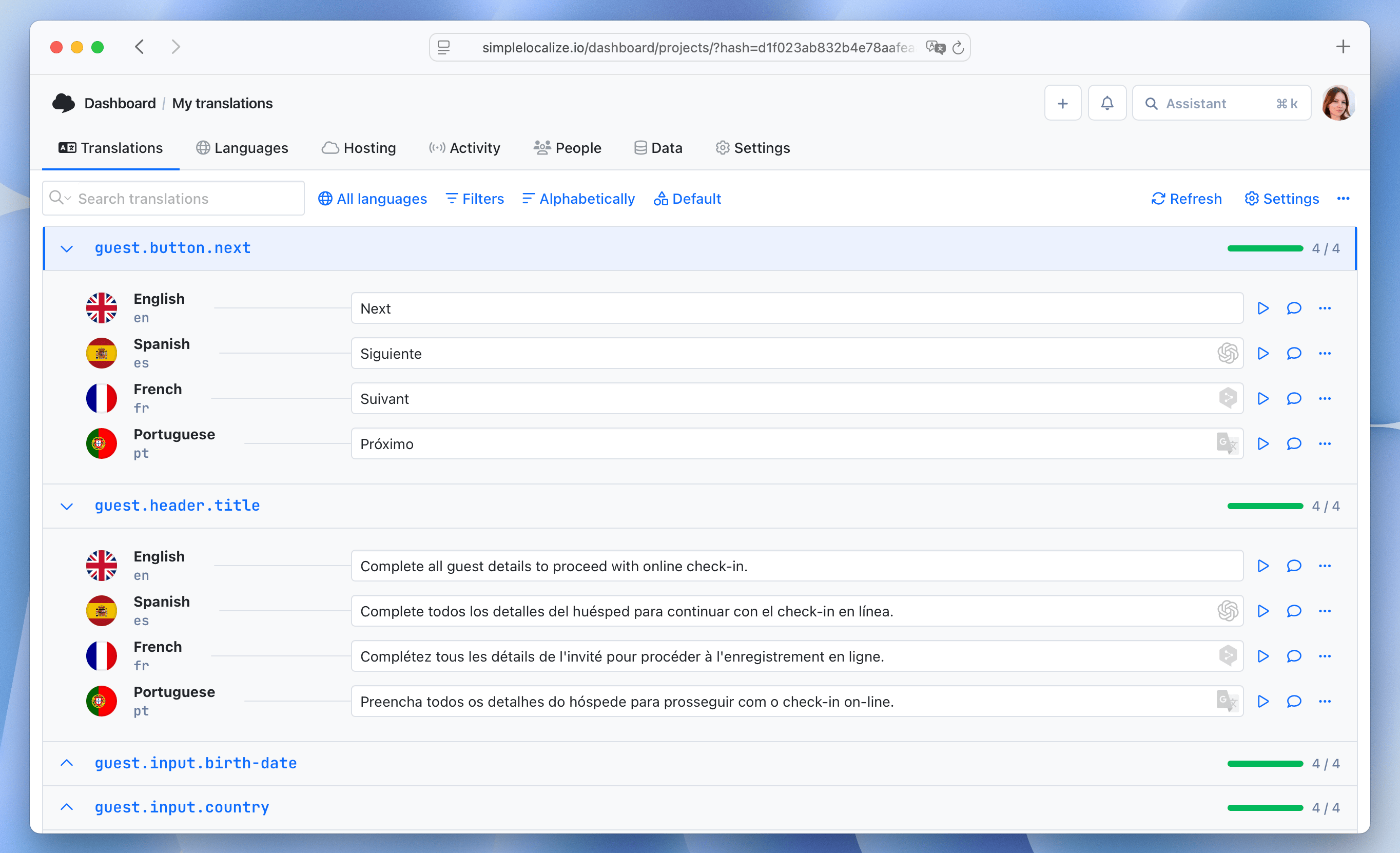Click the Refresh button
This screenshot has height=853, width=1400.
click(1187, 198)
